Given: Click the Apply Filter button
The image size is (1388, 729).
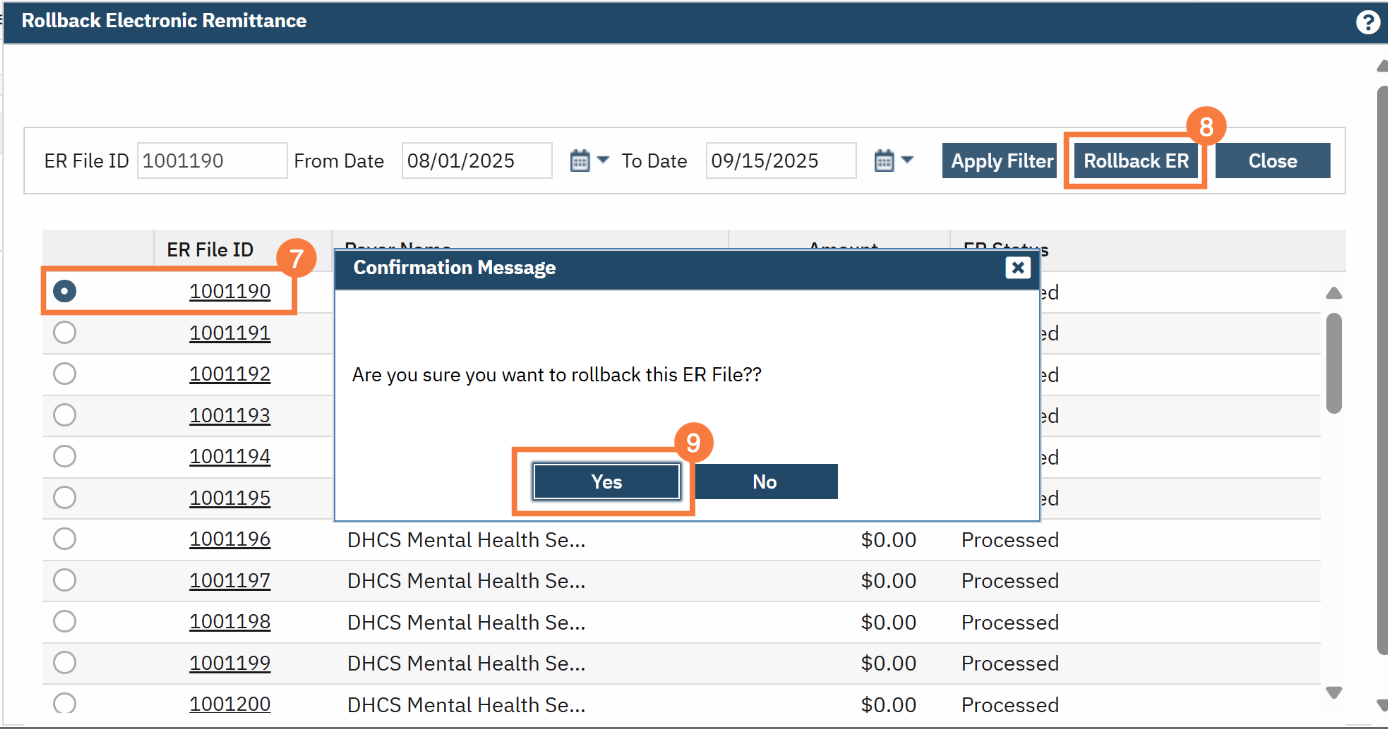Looking at the screenshot, I should [1001, 161].
